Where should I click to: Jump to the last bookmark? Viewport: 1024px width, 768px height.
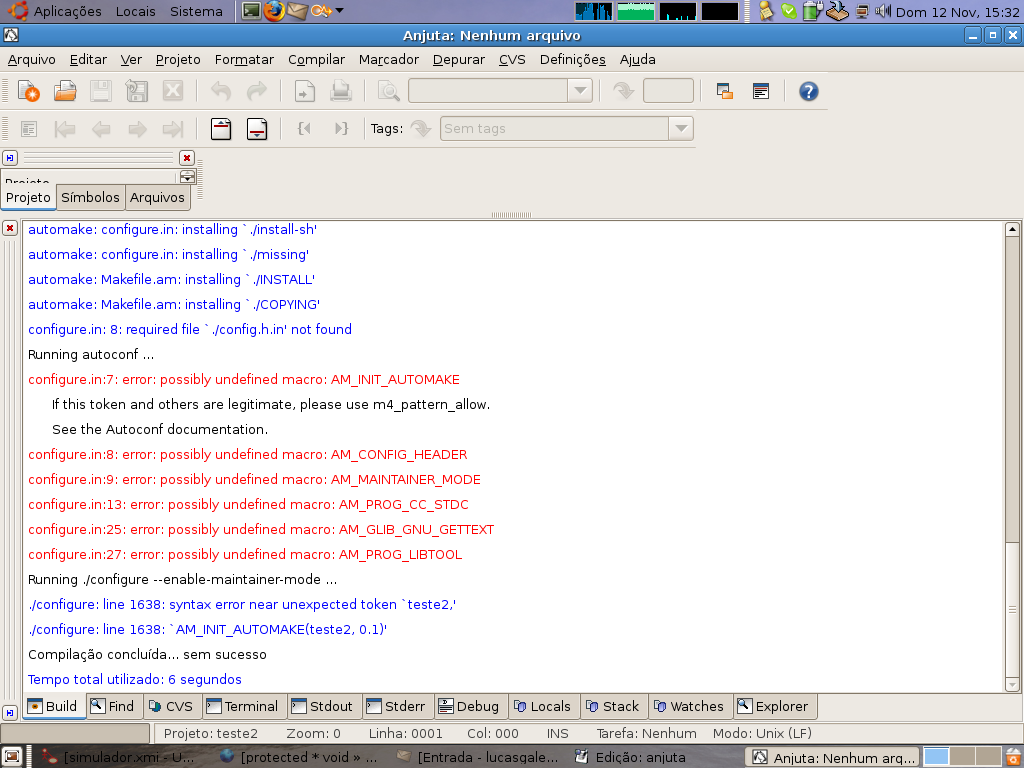click(172, 129)
